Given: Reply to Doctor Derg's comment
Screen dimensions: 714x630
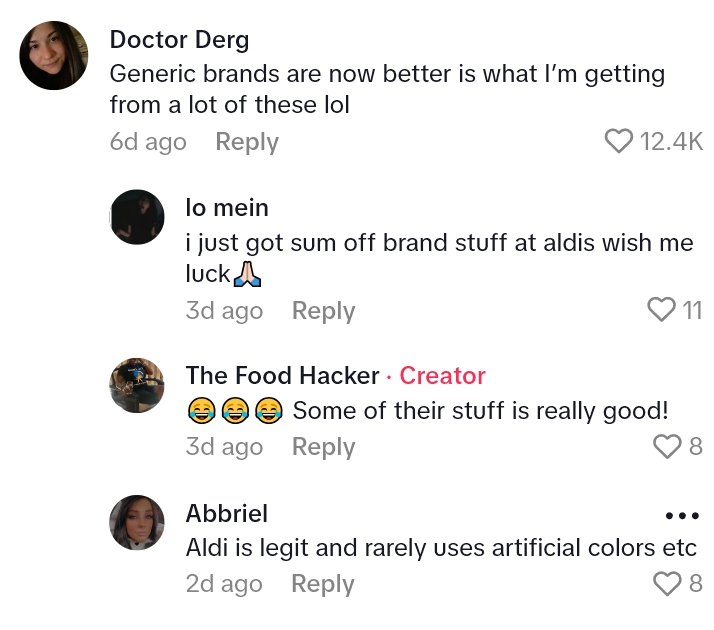Looking at the screenshot, I should click(x=247, y=142).
